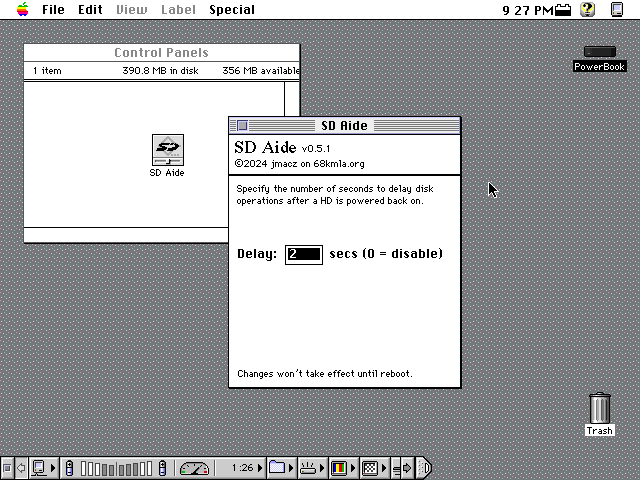Click 'secs (0 = disable)' text
This screenshot has width=640, height=480.
point(386,253)
